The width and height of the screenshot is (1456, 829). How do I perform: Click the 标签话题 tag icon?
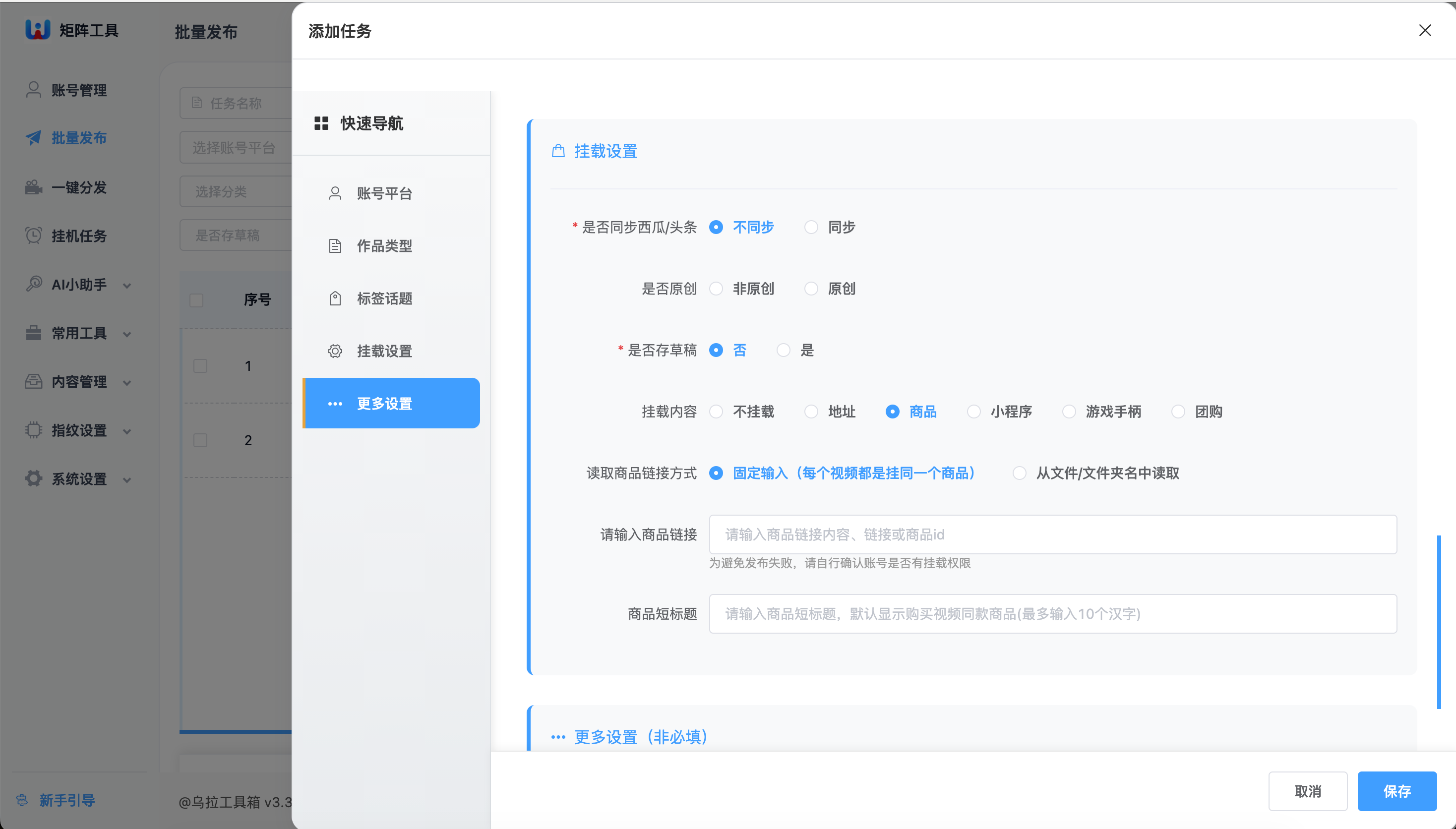click(335, 298)
